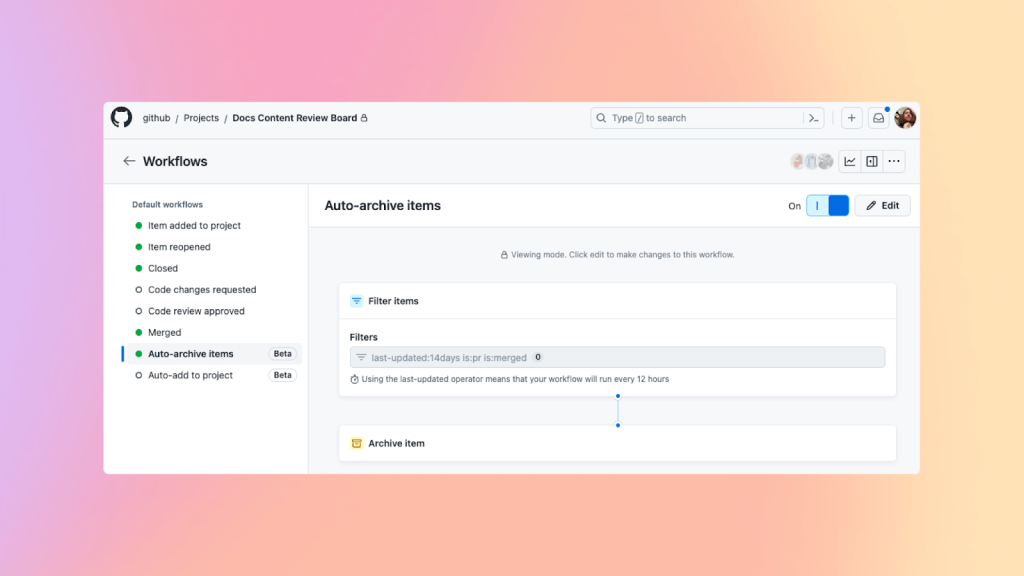Screen dimensions: 1024x576
Task: Open the command palette icon
Action: tap(814, 118)
